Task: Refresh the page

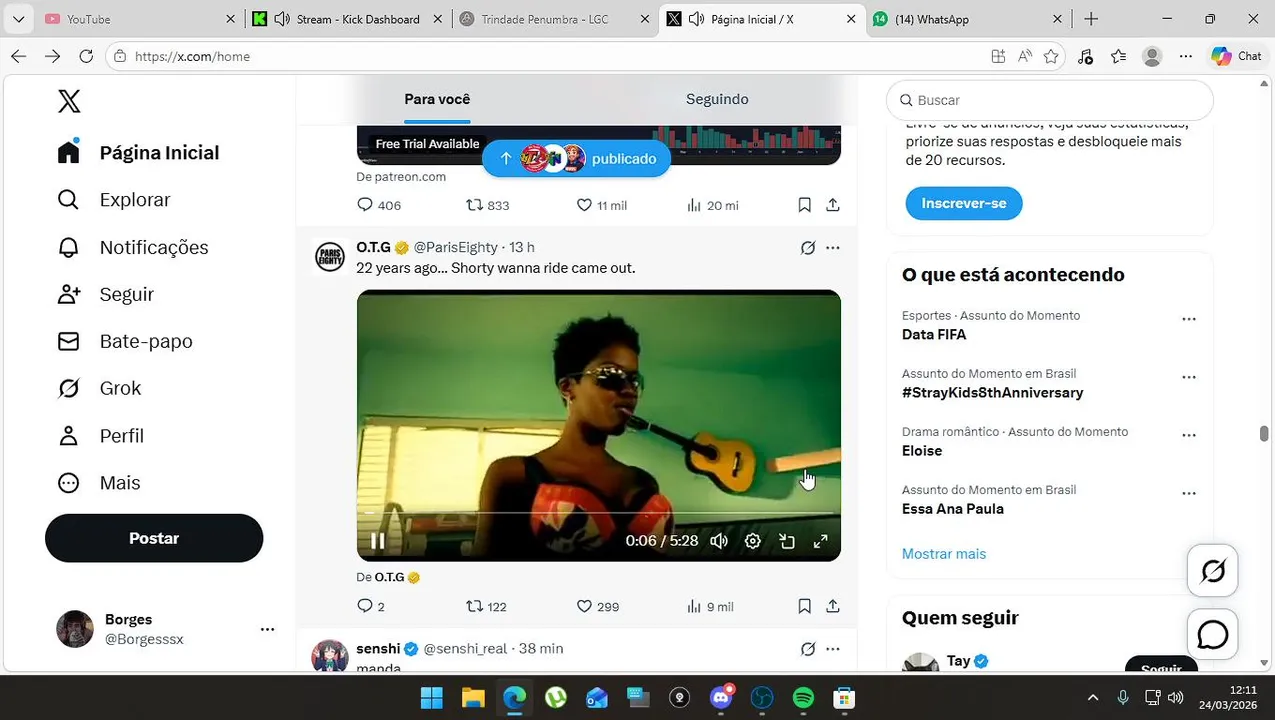Action: tap(86, 56)
